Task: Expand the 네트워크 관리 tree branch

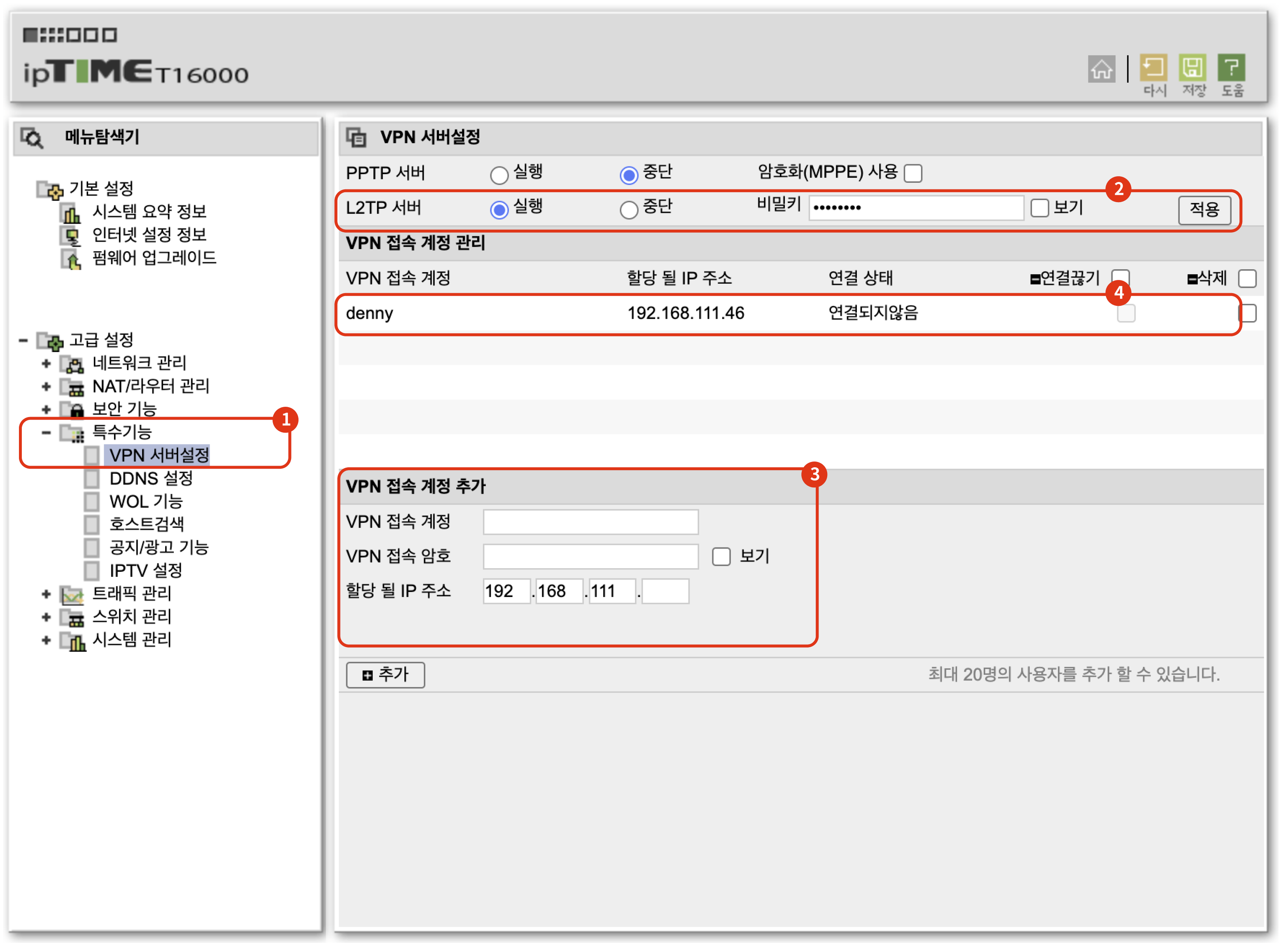Action: tap(46, 363)
